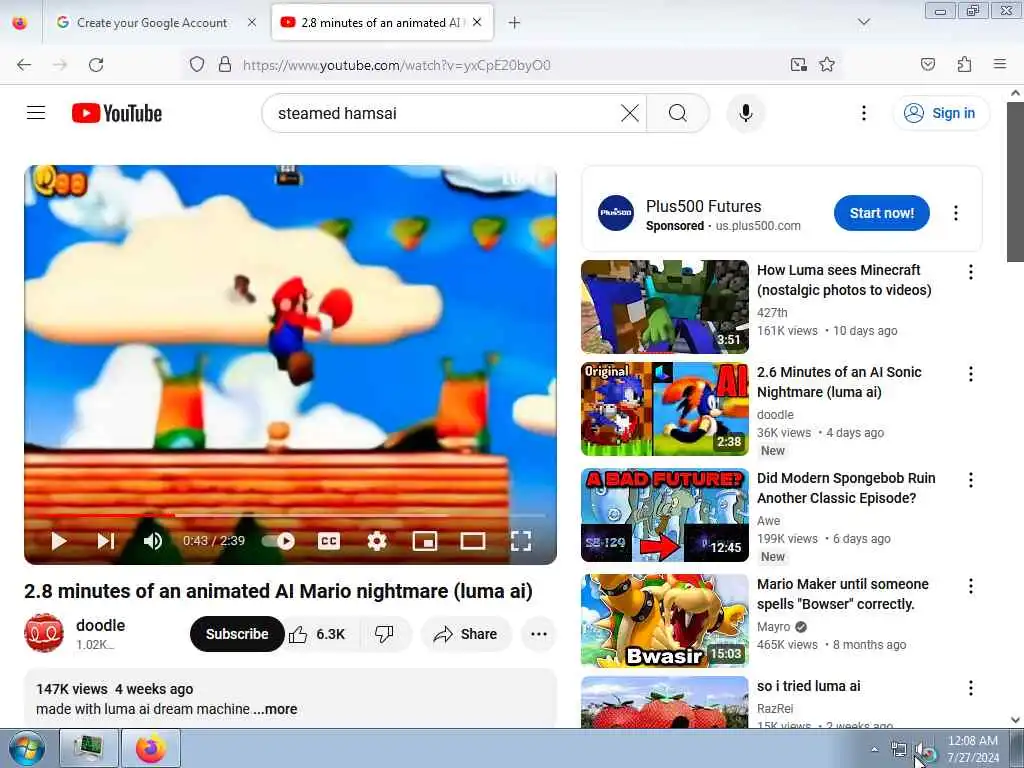This screenshot has width=1024, height=768.
Task: Open tracking protection shield icon
Action: click(197, 65)
